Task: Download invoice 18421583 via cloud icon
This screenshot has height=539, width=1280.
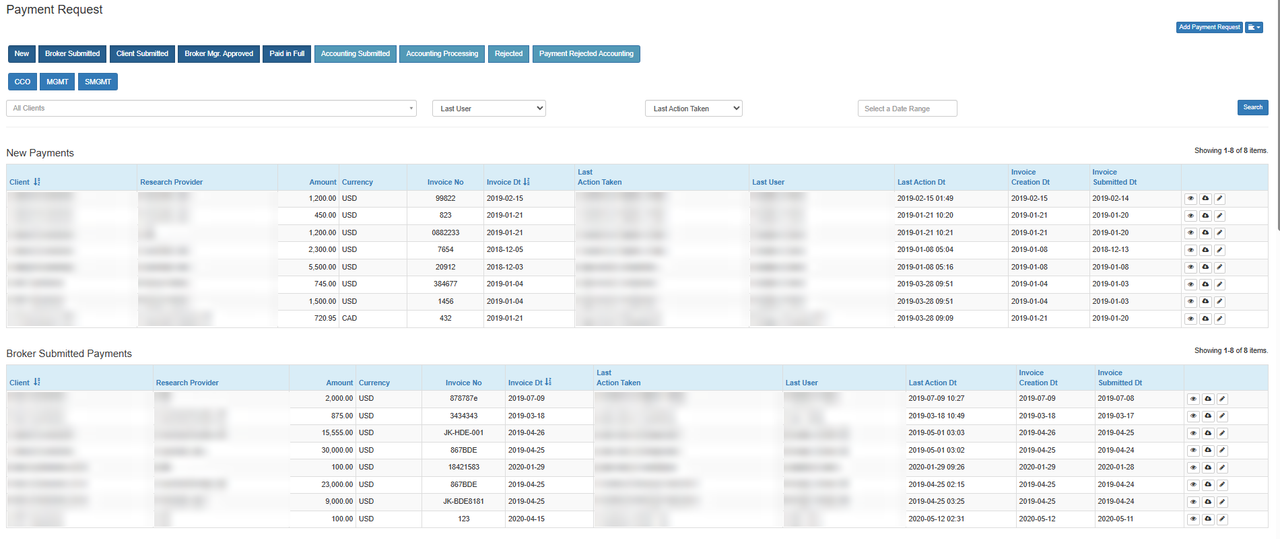Action: coord(1207,467)
